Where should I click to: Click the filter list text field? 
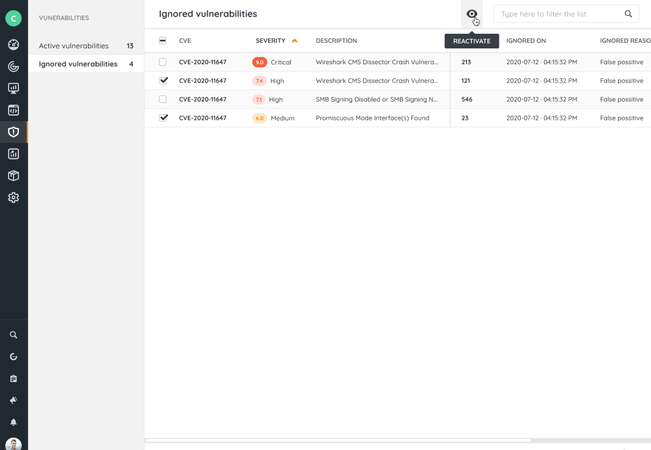click(x=558, y=15)
